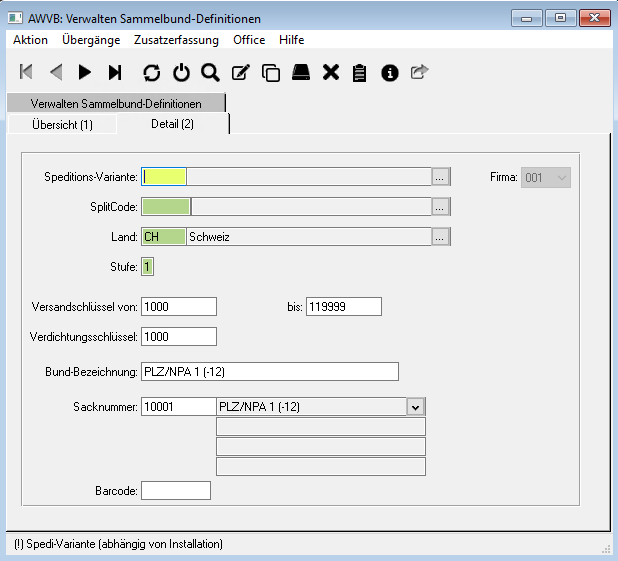
Task: Click the copy record icon
Action: click(270, 72)
